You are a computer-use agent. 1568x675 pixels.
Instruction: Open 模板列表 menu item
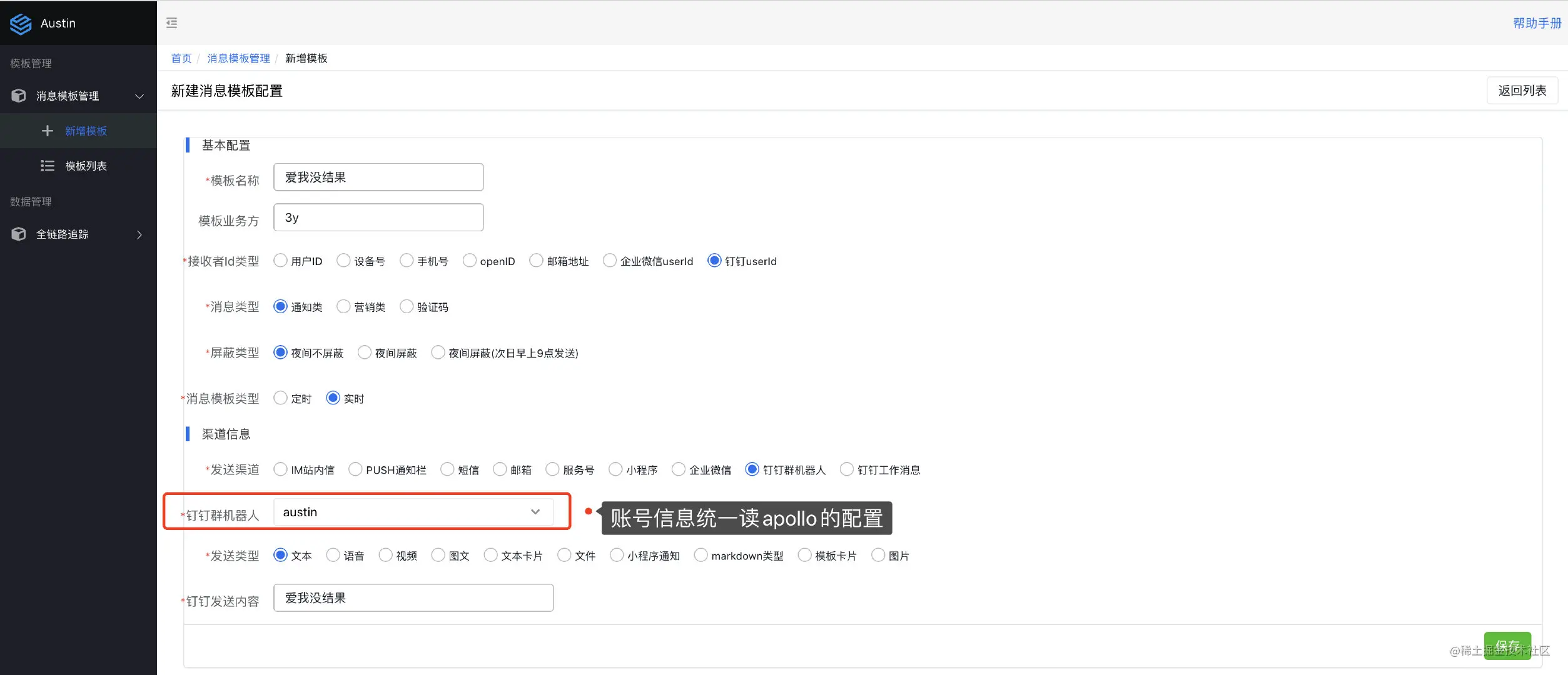86,166
